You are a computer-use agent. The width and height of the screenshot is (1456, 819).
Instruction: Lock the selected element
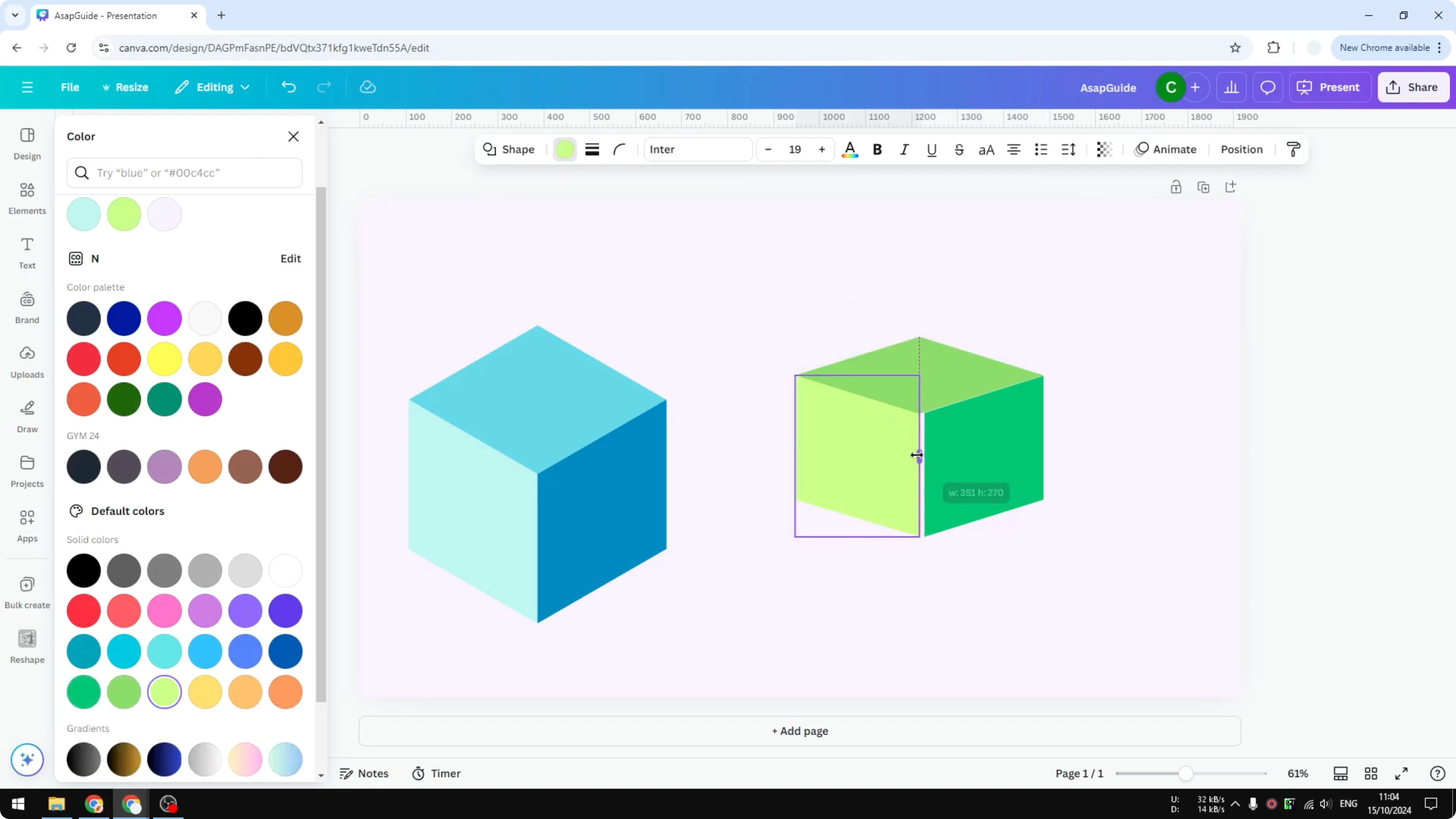point(1176,186)
